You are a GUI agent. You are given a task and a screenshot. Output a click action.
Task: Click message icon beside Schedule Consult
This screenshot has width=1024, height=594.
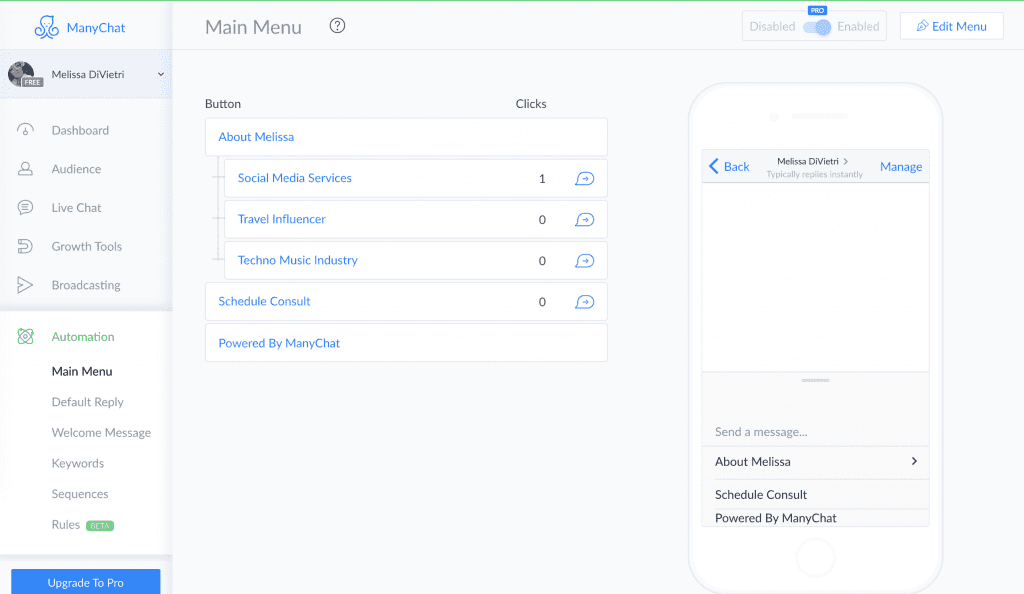tap(584, 302)
